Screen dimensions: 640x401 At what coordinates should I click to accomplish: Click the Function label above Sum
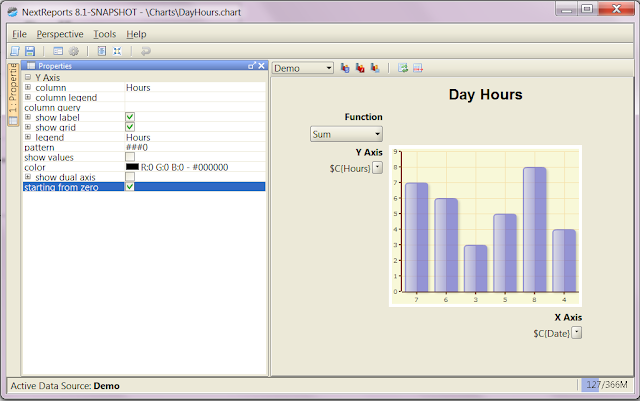coord(363,117)
